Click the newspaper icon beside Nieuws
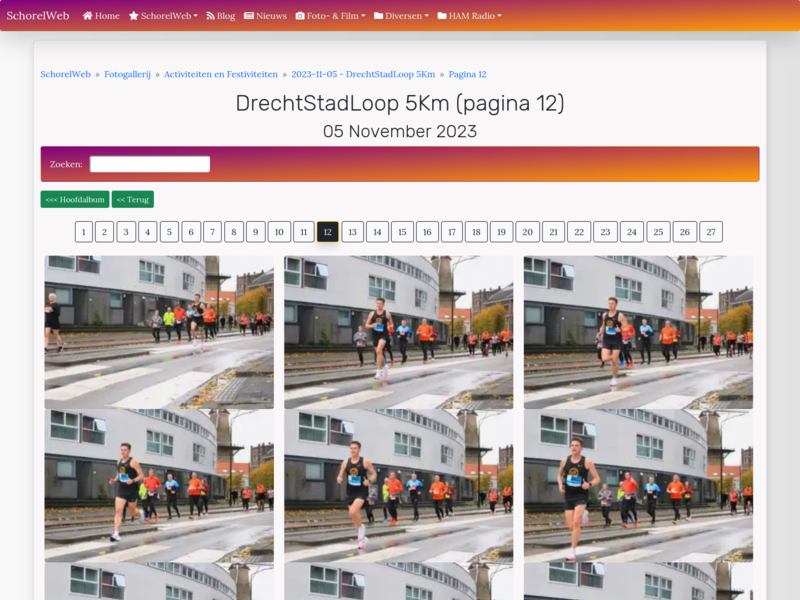The image size is (800, 600). [x=249, y=16]
